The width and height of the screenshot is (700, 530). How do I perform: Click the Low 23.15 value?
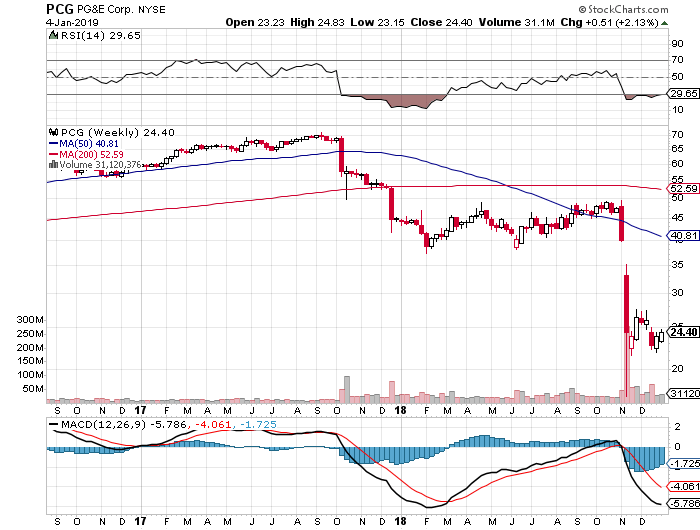pyautogui.click(x=377, y=22)
